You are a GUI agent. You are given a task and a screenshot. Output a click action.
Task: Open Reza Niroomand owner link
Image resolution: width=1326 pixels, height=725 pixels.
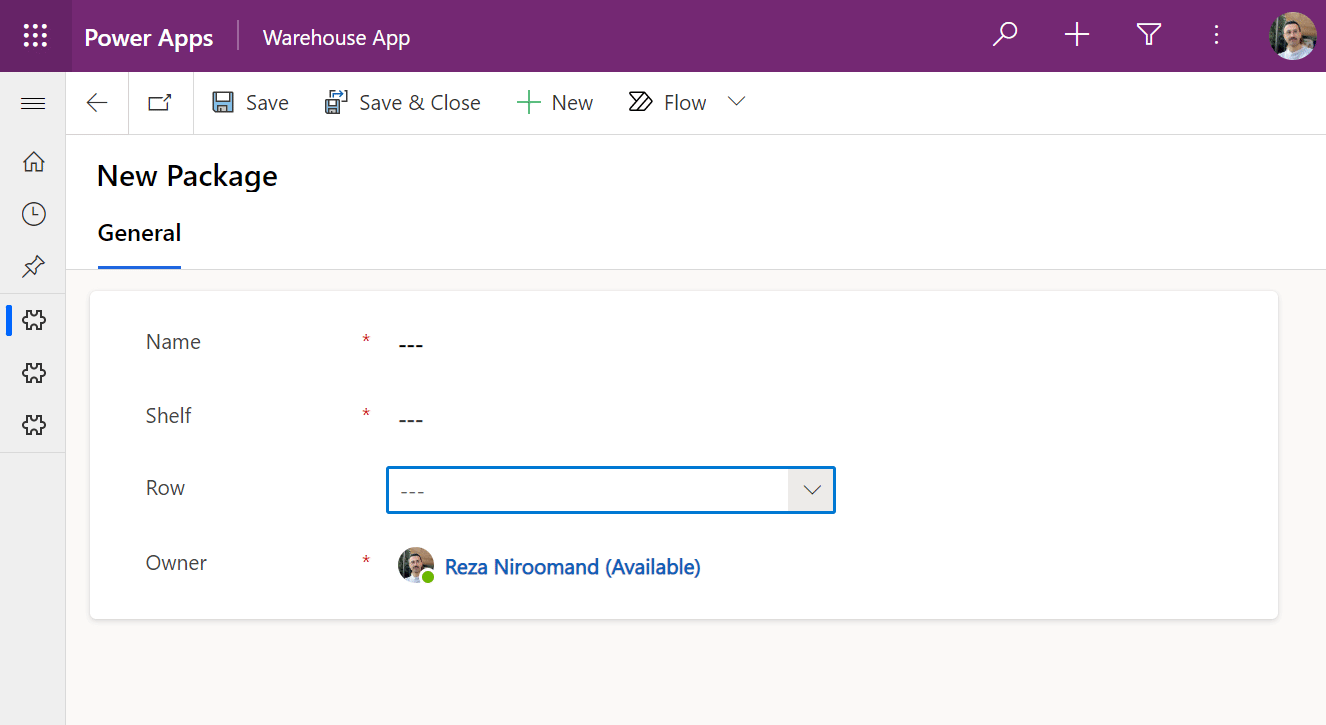click(x=572, y=567)
